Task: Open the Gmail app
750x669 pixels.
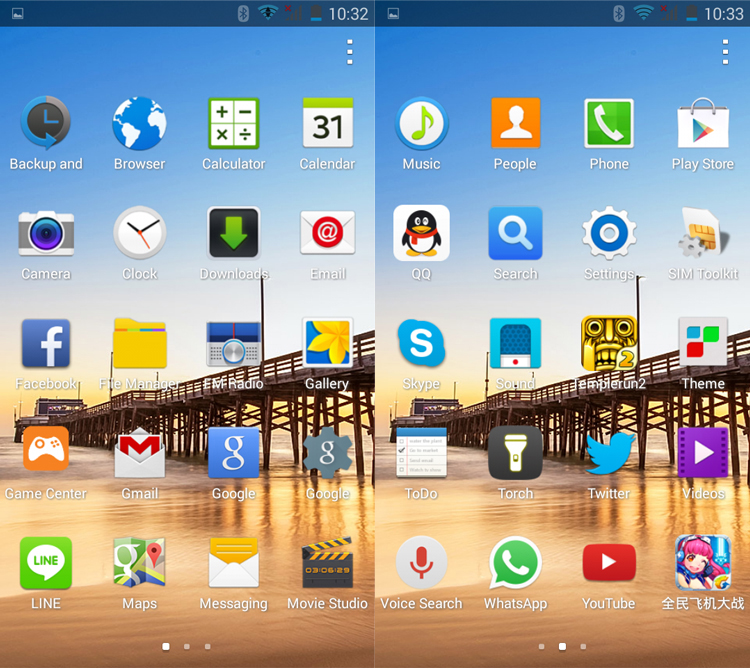Action: point(140,454)
